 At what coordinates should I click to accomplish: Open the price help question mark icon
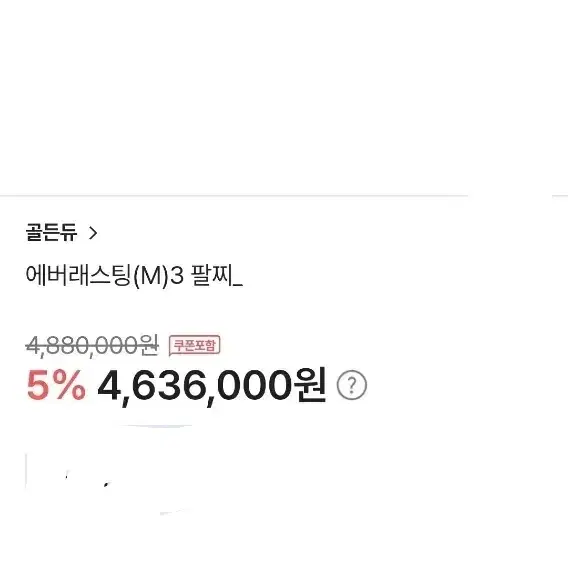(352, 385)
